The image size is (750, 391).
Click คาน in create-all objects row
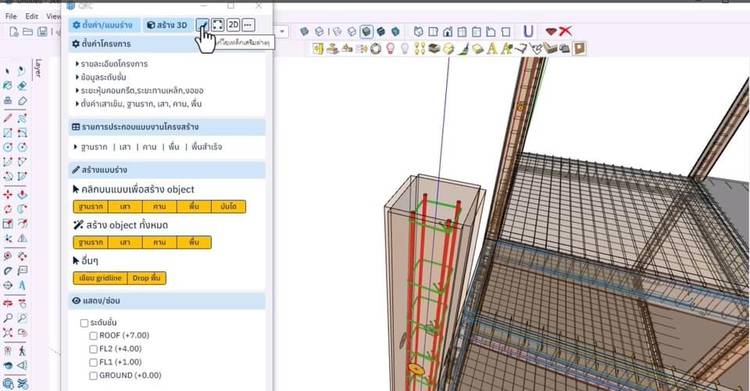(x=160, y=243)
